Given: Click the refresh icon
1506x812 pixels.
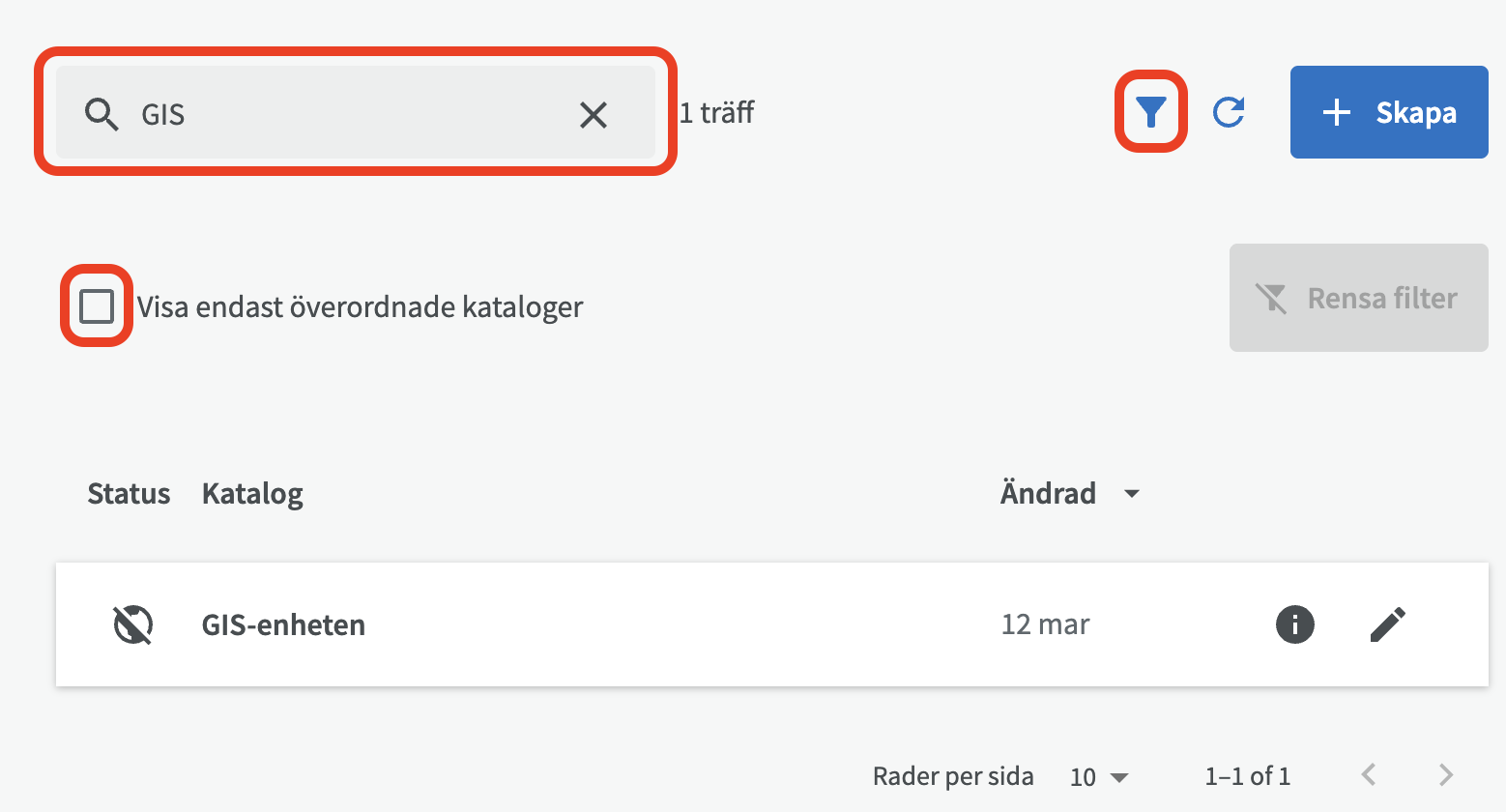Looking at the screenshot, I should tap(1229, 112).
